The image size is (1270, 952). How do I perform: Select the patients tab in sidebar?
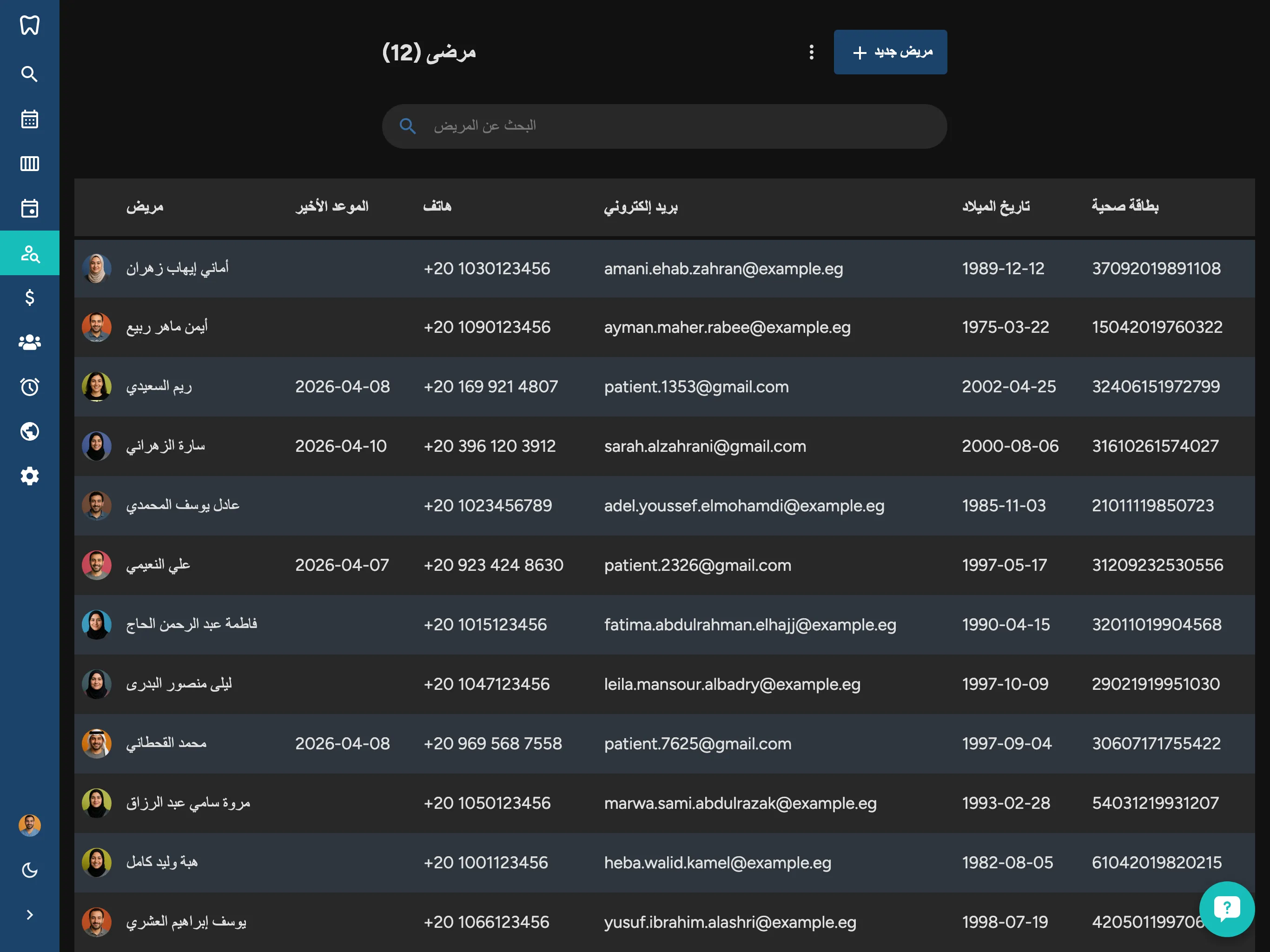point(29,252)
